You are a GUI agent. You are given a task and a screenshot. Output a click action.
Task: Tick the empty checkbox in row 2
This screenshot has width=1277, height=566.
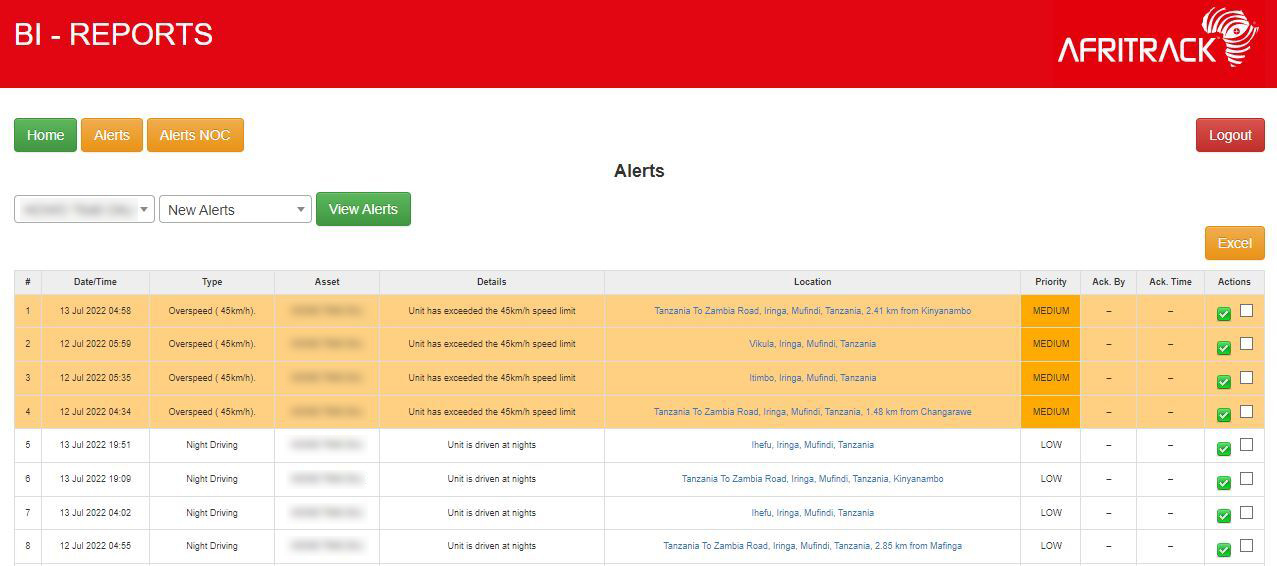point(1246,344)
